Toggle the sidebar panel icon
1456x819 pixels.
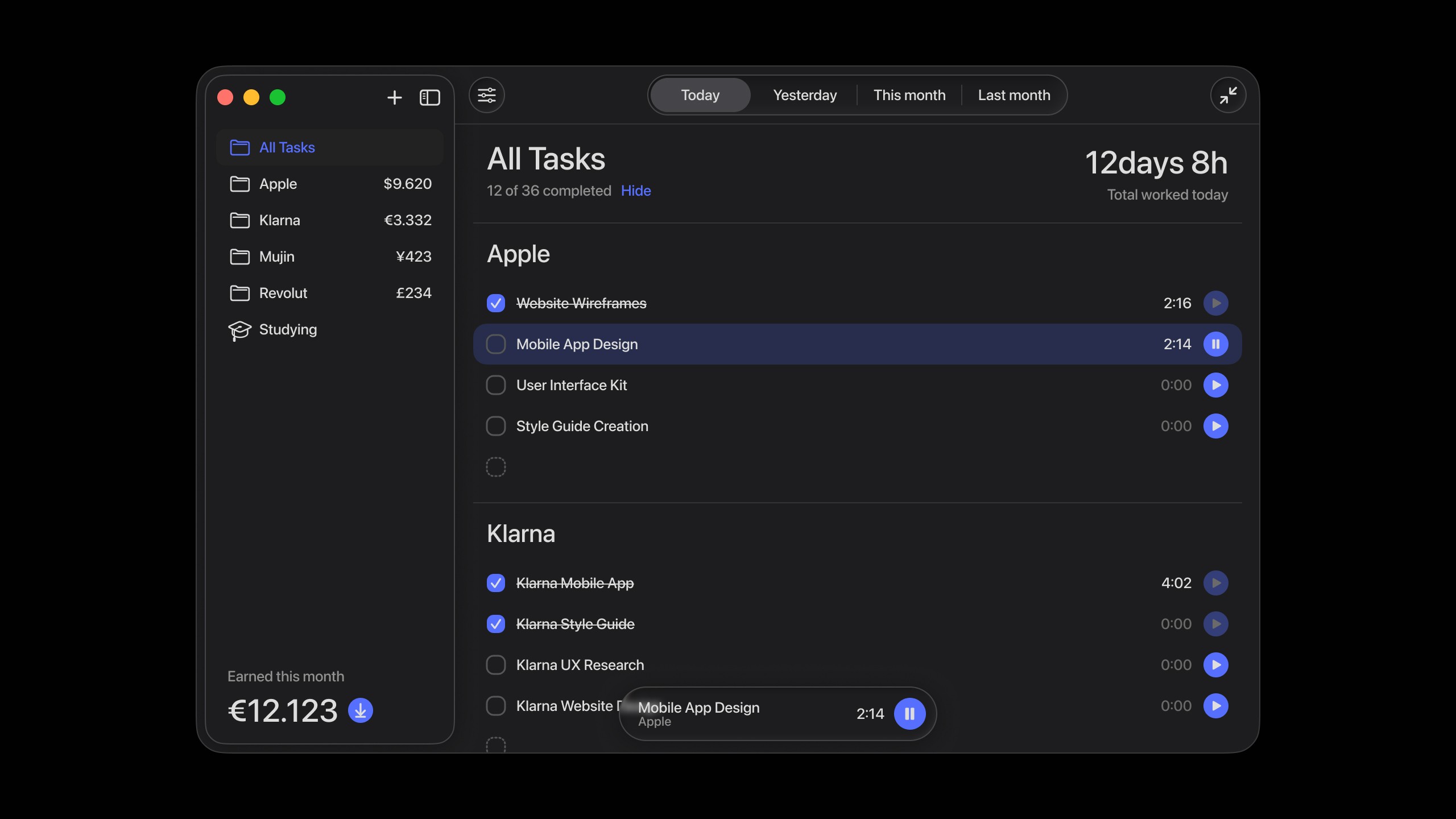point(429,97)
